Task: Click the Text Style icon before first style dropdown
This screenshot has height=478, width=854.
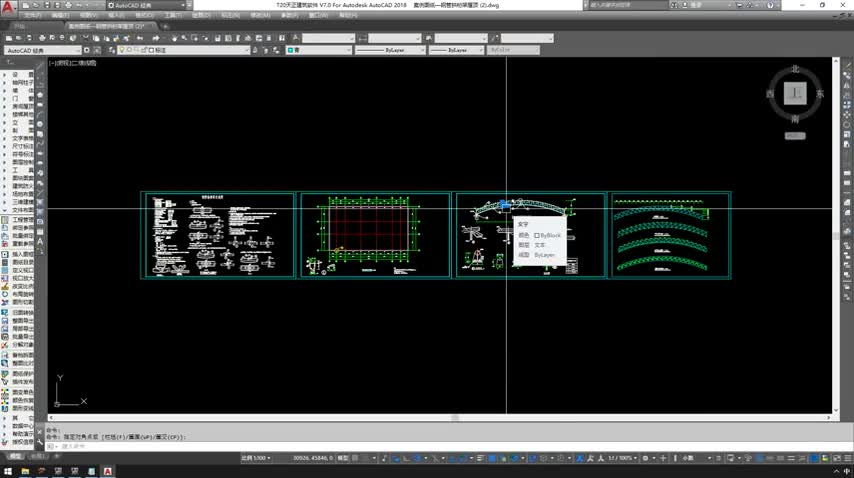Action: (296, 38)
